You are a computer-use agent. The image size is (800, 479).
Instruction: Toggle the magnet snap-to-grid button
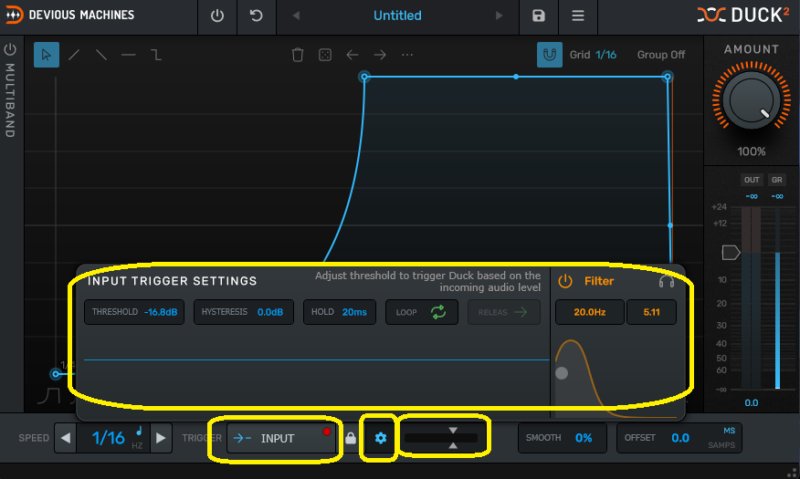549,55
